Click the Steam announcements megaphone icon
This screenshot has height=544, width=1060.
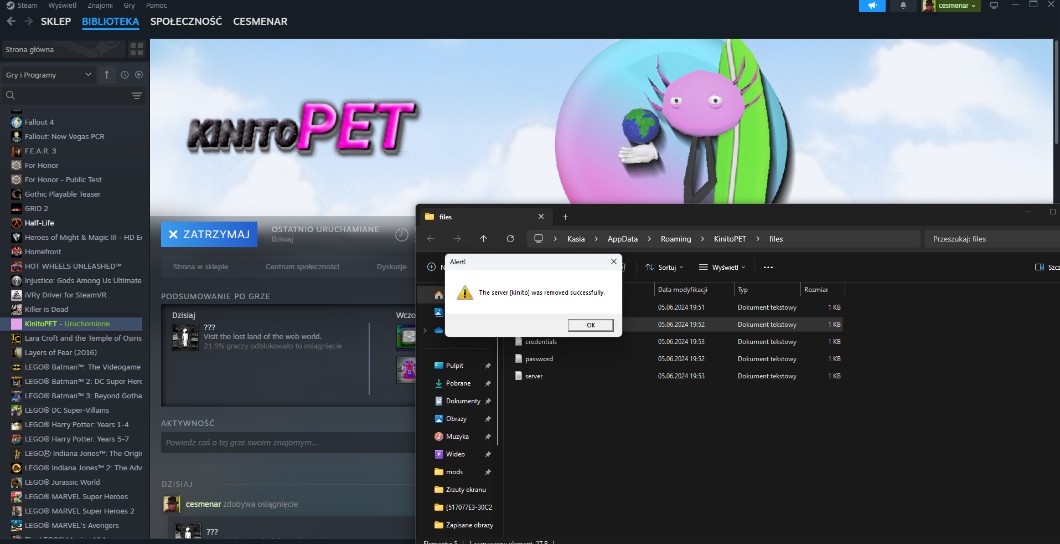click(872, 6)
